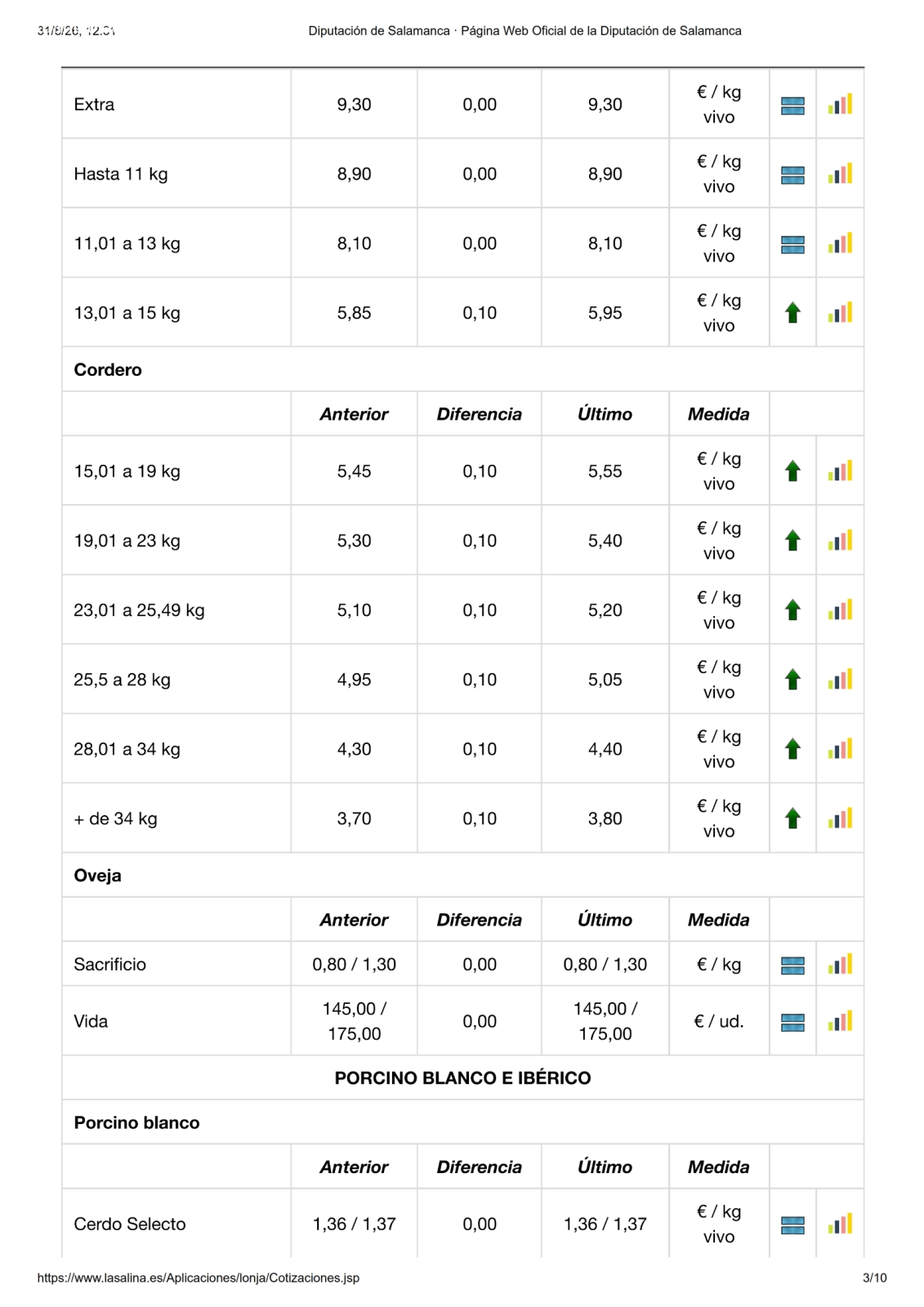This screenshot has width=924, height=1307.
Task: Select the Oveja section heading
Action: pyautogui.click(x=97, y=876)
